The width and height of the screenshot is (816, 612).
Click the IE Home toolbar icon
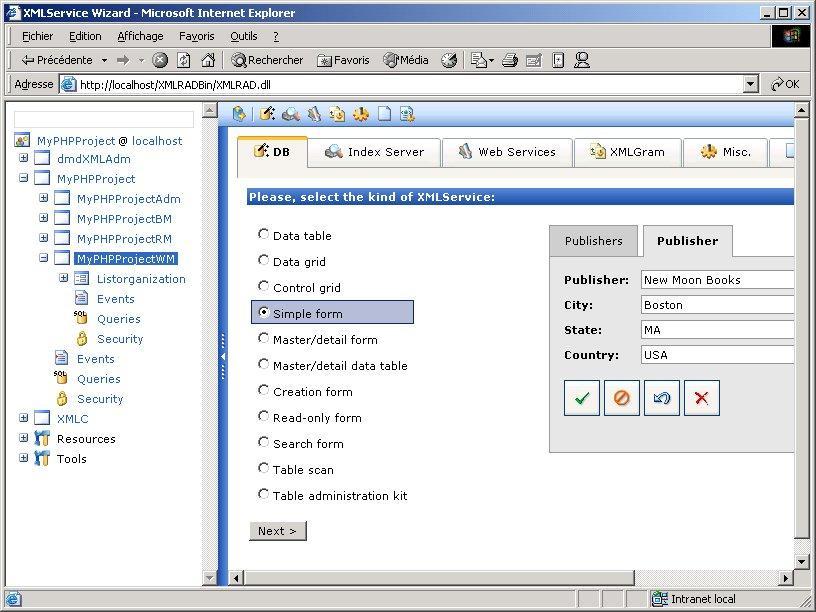pyautogui.click(x=208, y=60)
